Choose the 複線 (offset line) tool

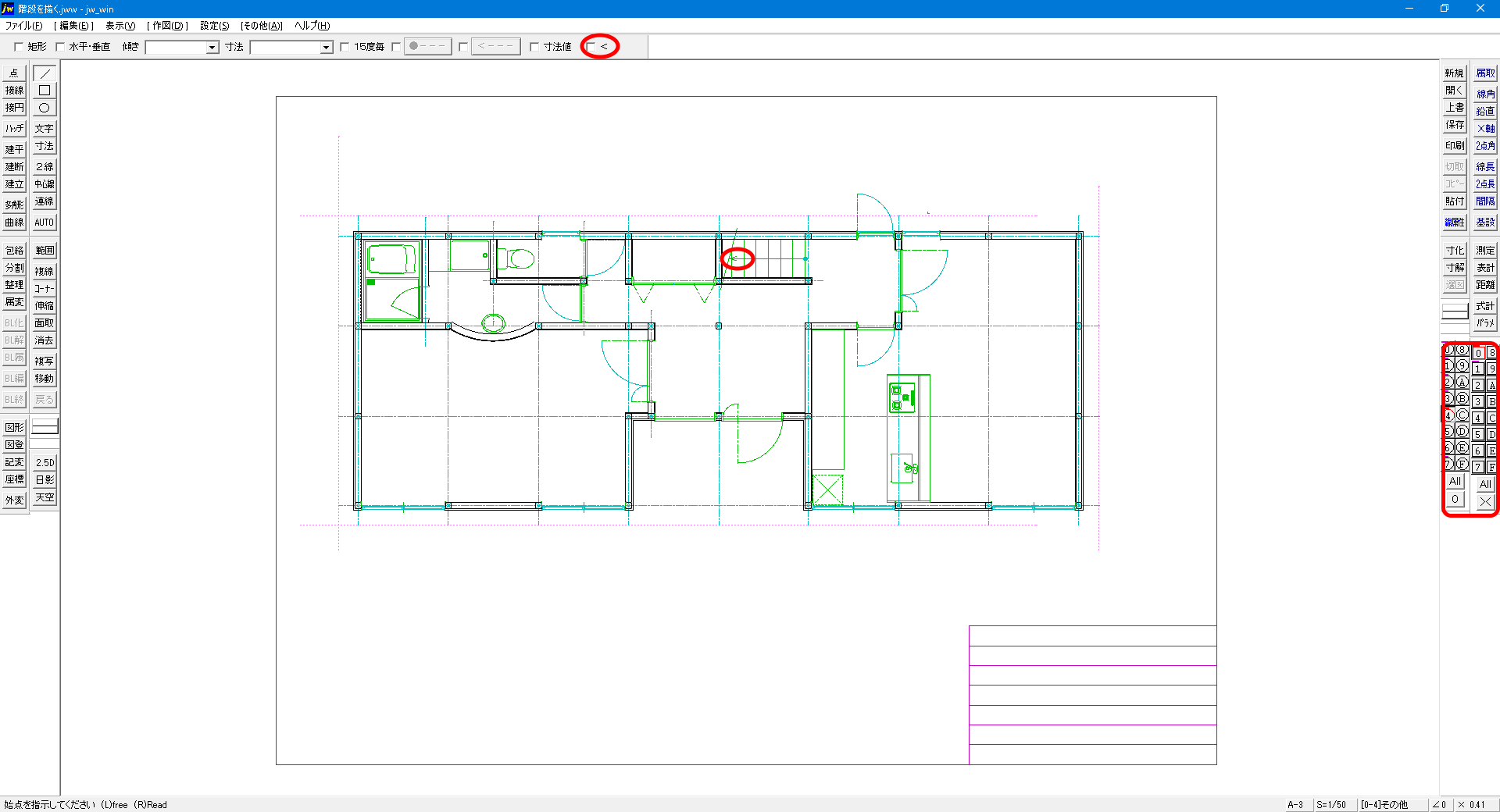coord(45,271)
